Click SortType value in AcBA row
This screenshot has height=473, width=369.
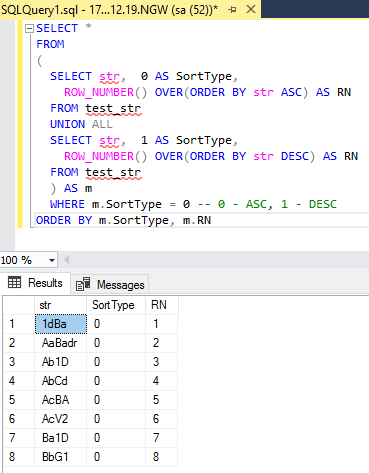116,400
